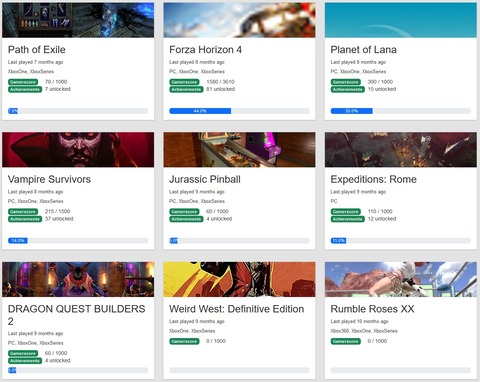Click Weird West's empty progress bar

(x=239, y=370)
